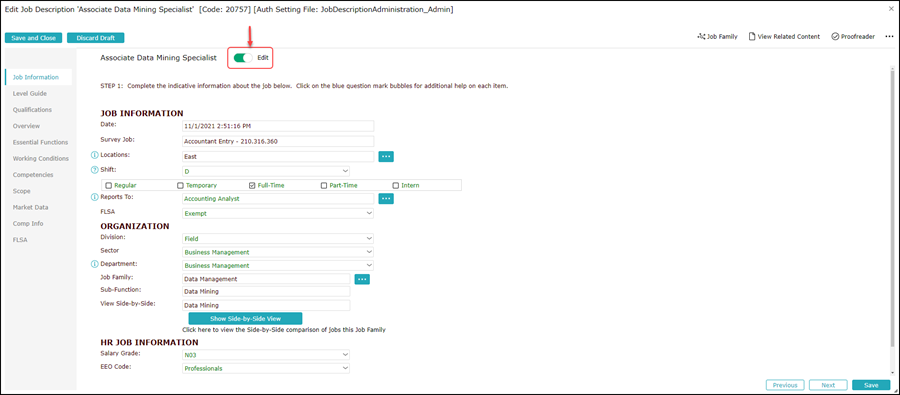Toggle the Edit switch off
Viewport: 900px width, 395px height.
(243, 58)
